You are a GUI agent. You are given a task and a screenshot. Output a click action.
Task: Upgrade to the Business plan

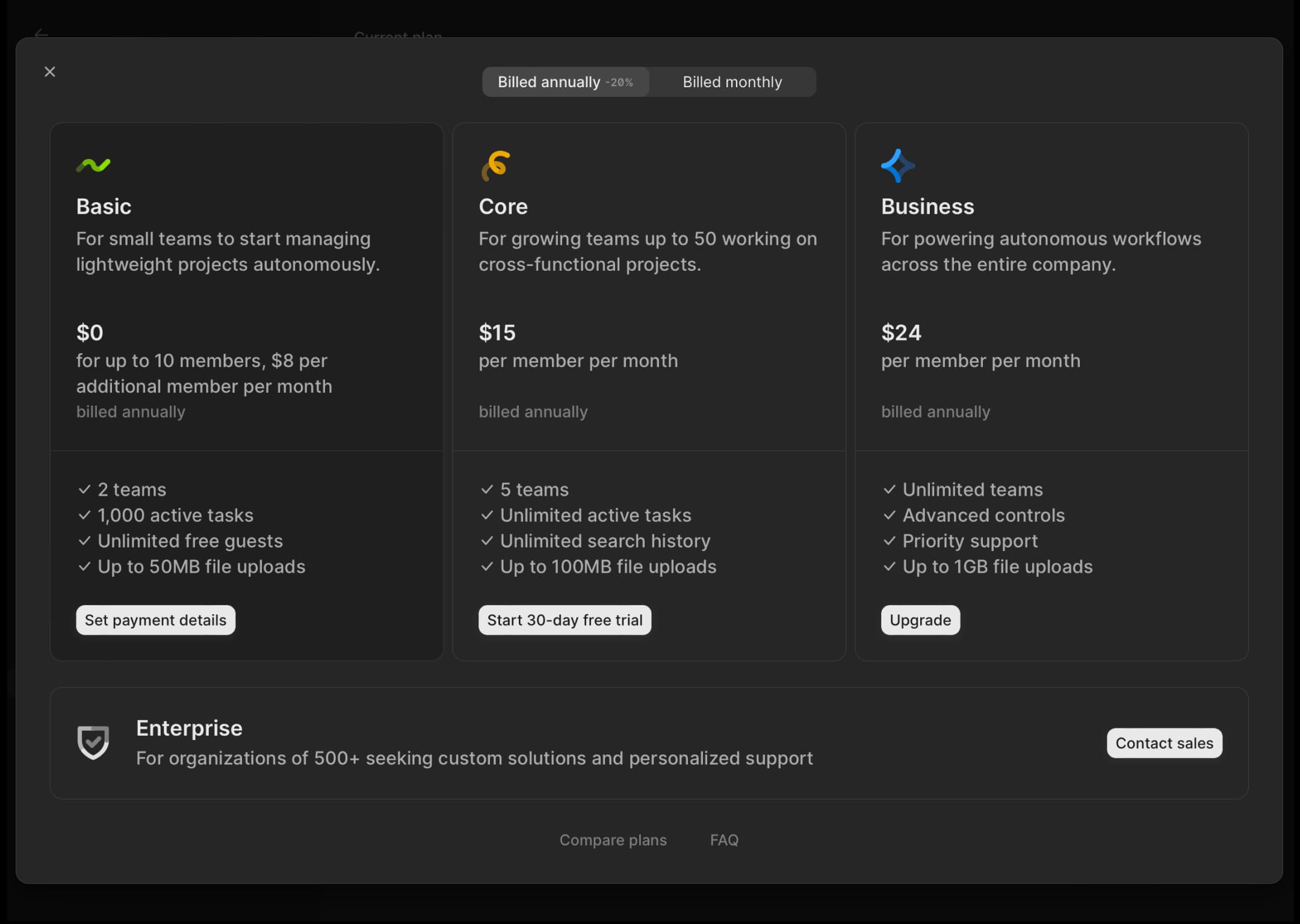pyautogui.click(x=920, y=620)
